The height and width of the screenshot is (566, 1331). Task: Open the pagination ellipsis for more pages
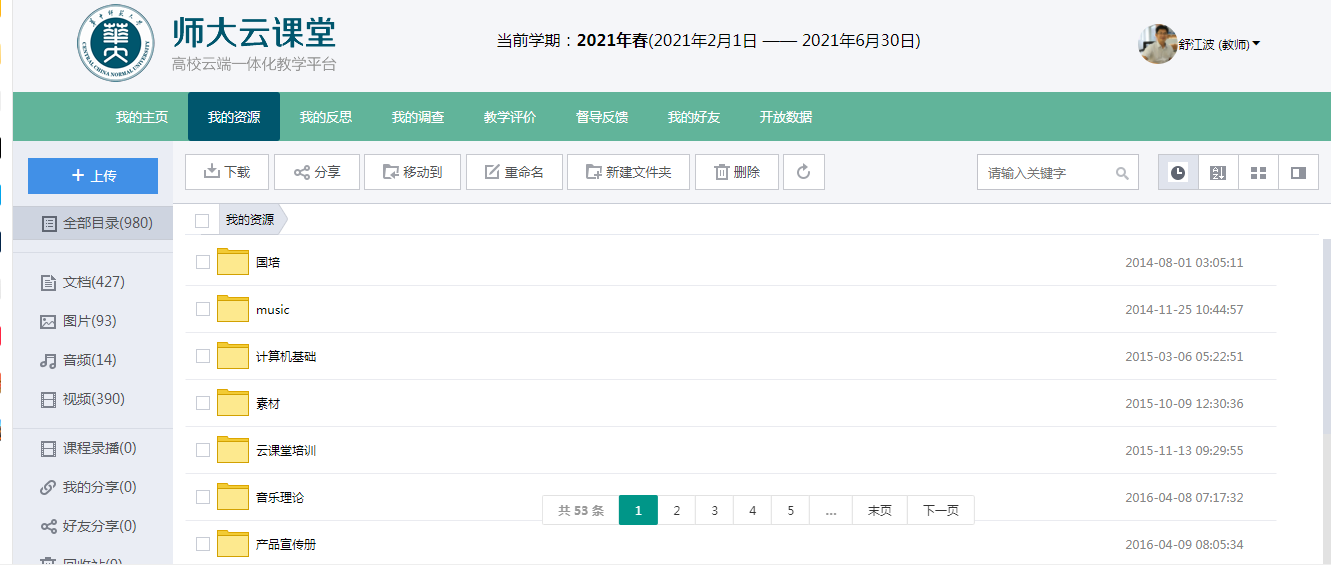pyautogui.click(x=830, y=510)
